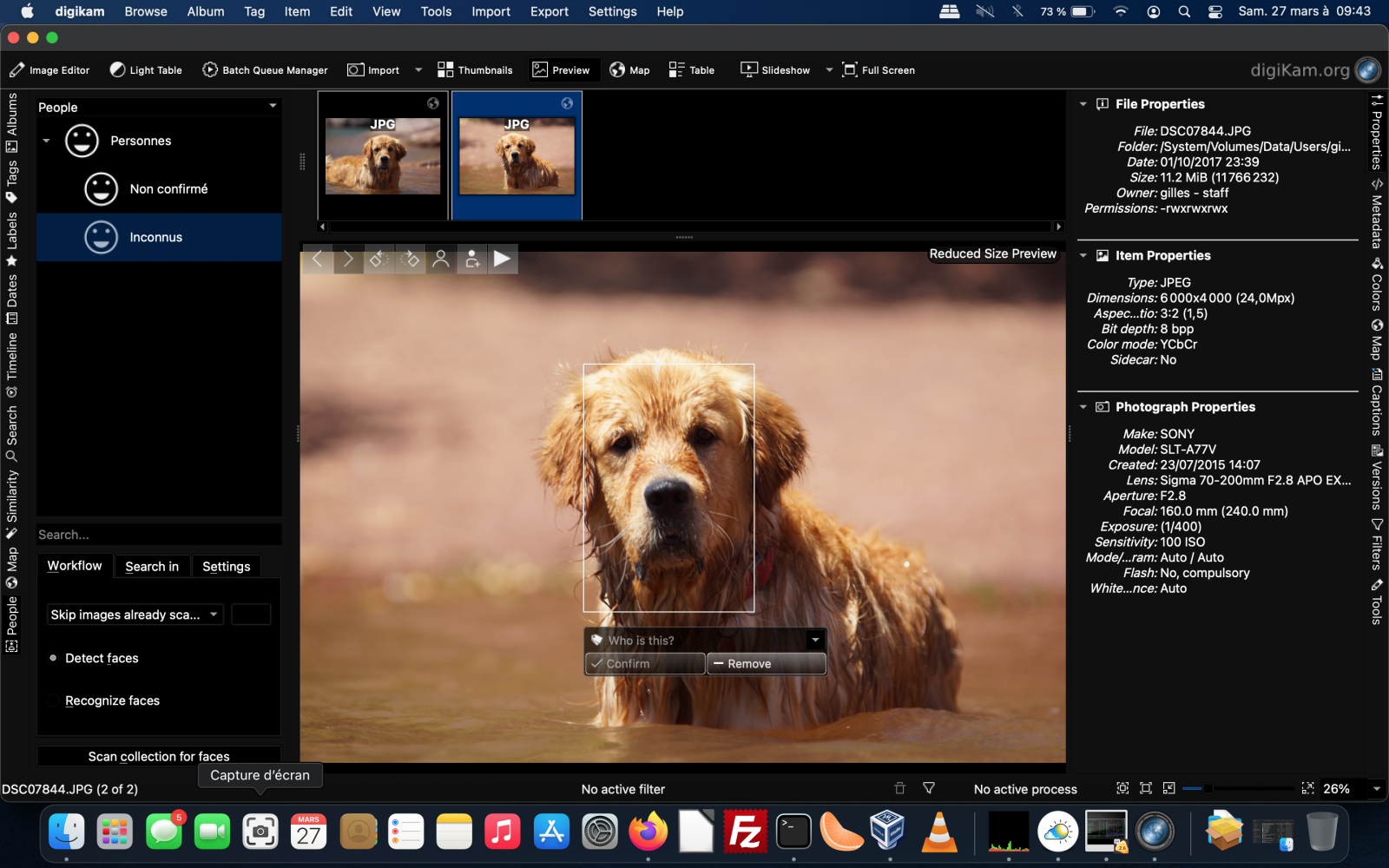Open the Tools menu
Viewport: 1389px width, 868px height.
point(436,11)
